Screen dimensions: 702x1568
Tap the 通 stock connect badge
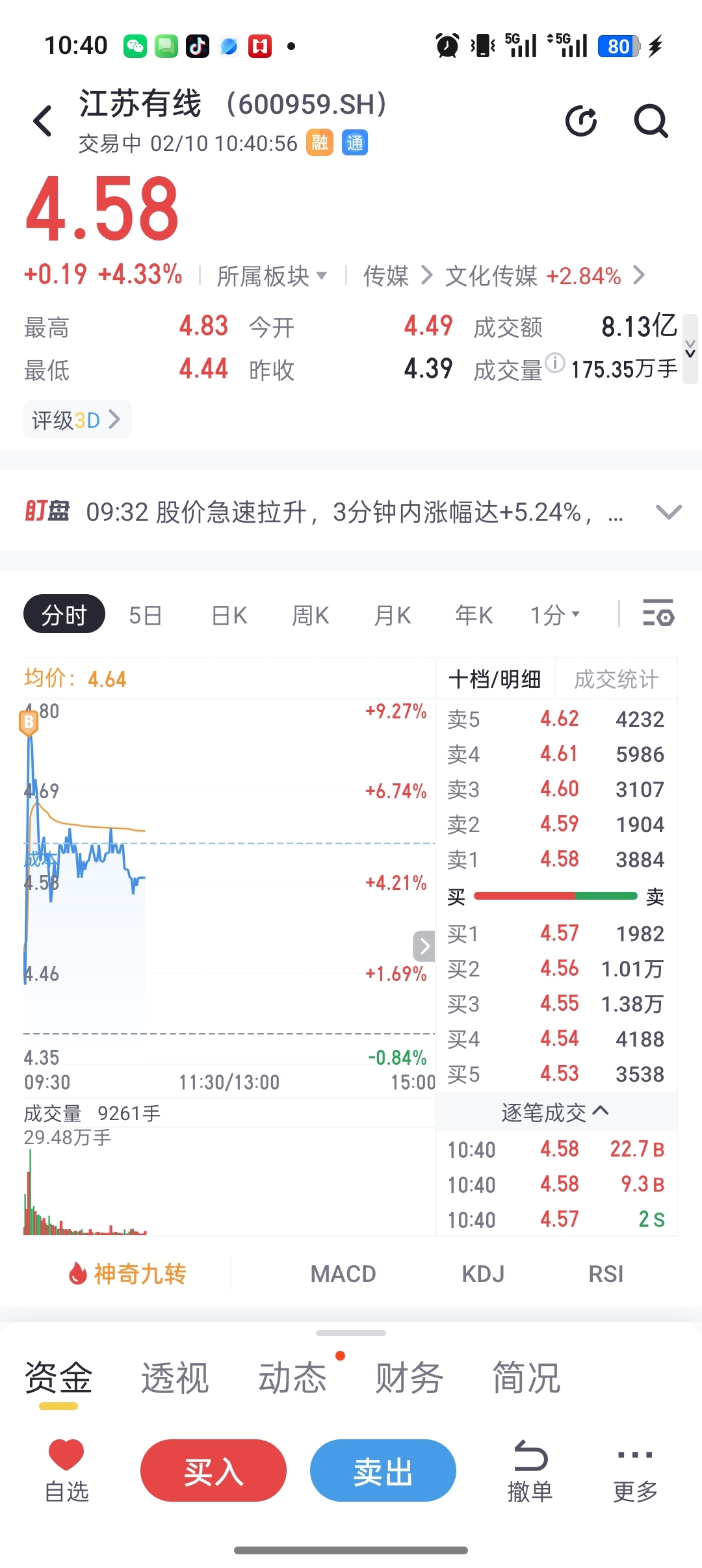355,143
